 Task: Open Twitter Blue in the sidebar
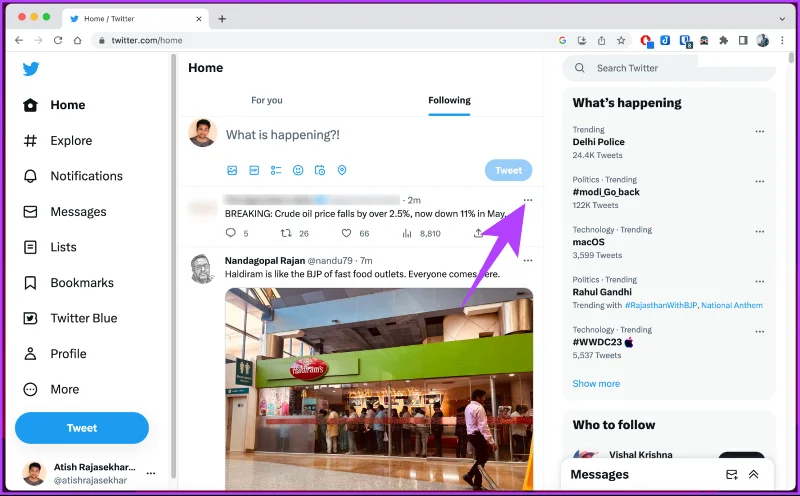70,318
